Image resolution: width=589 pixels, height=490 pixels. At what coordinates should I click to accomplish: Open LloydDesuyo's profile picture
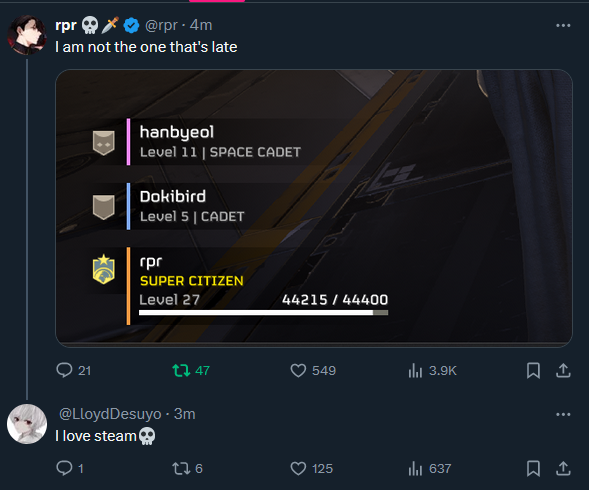tap(27, 424)
